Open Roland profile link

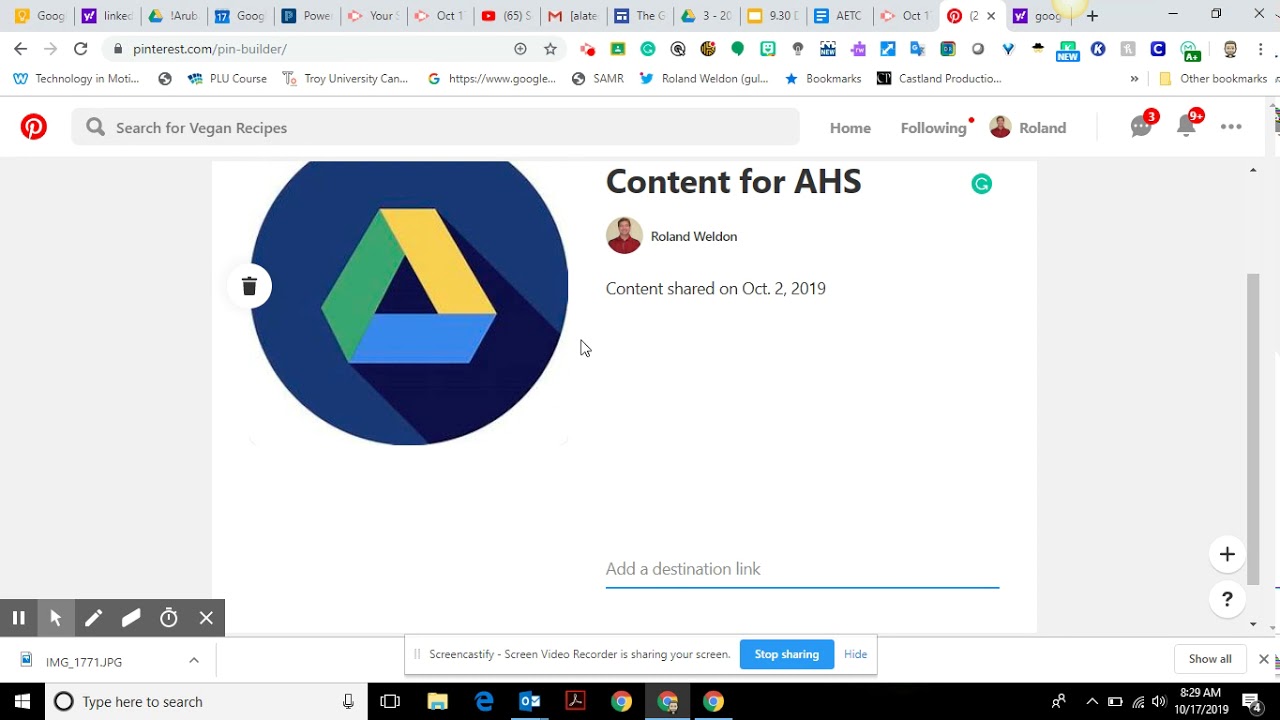pos(1028,128)
